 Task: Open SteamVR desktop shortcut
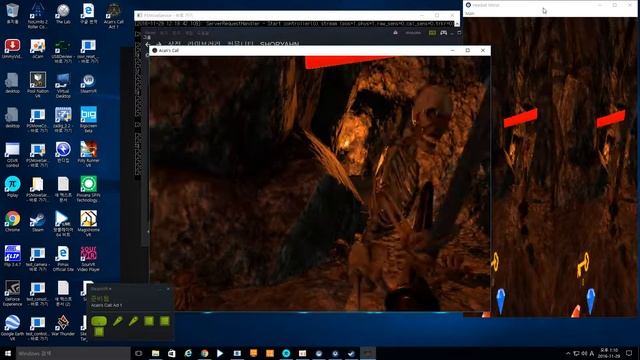[x=88, y=83]
